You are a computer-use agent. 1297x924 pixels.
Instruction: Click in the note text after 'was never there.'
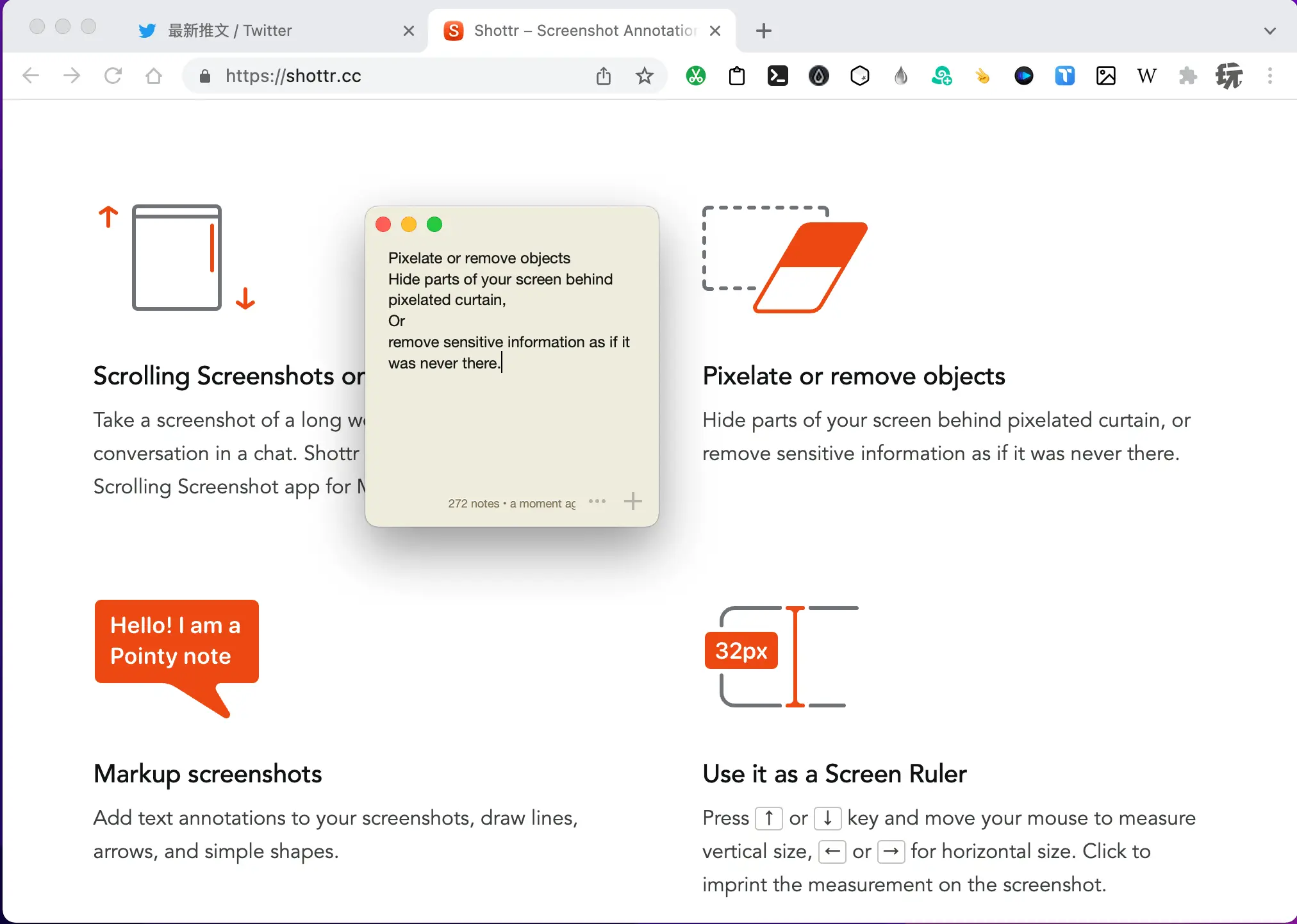[502, 363]
